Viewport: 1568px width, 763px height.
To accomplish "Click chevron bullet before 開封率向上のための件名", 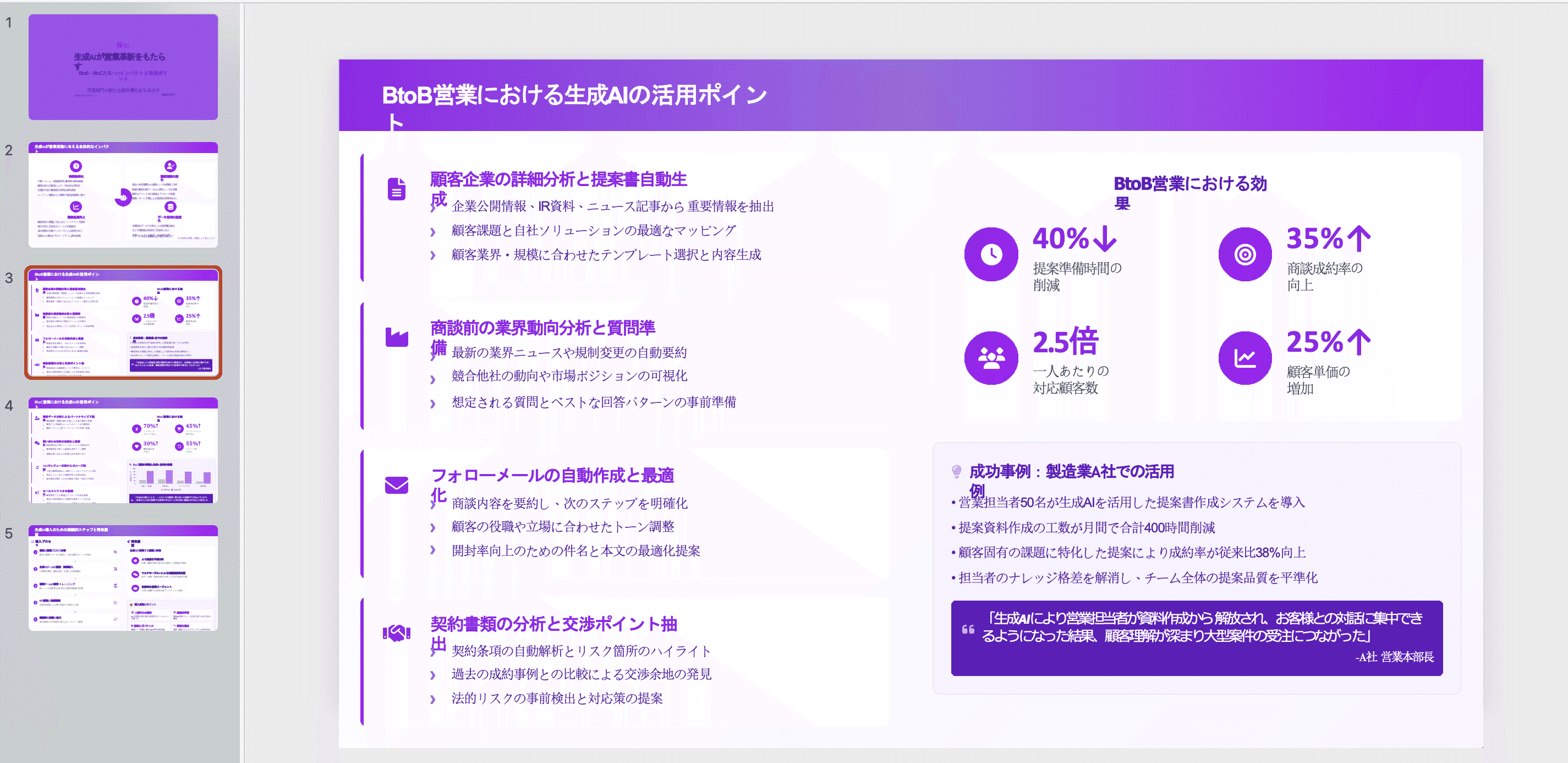I will (433, 550).
